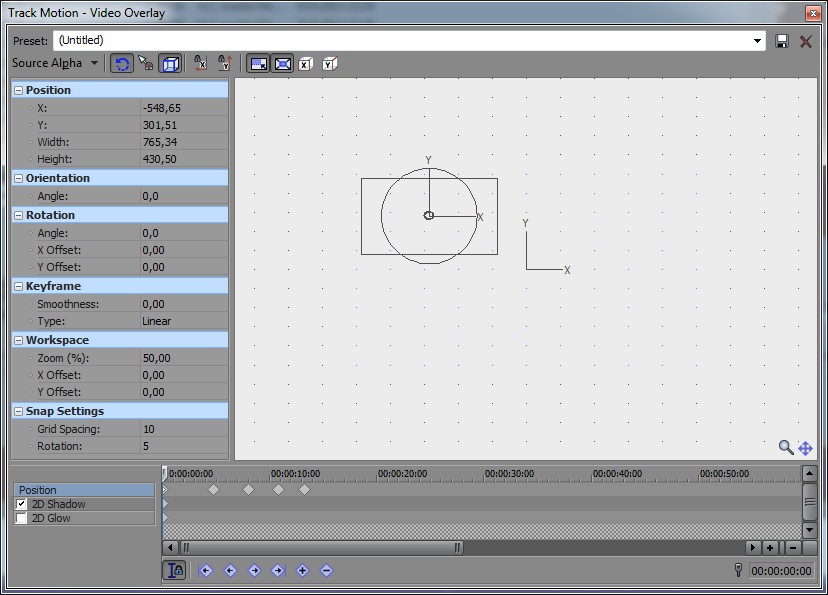Toggle Enable Rotation in the toolbar
Viewport: 828px width, 595px height.
122,63
